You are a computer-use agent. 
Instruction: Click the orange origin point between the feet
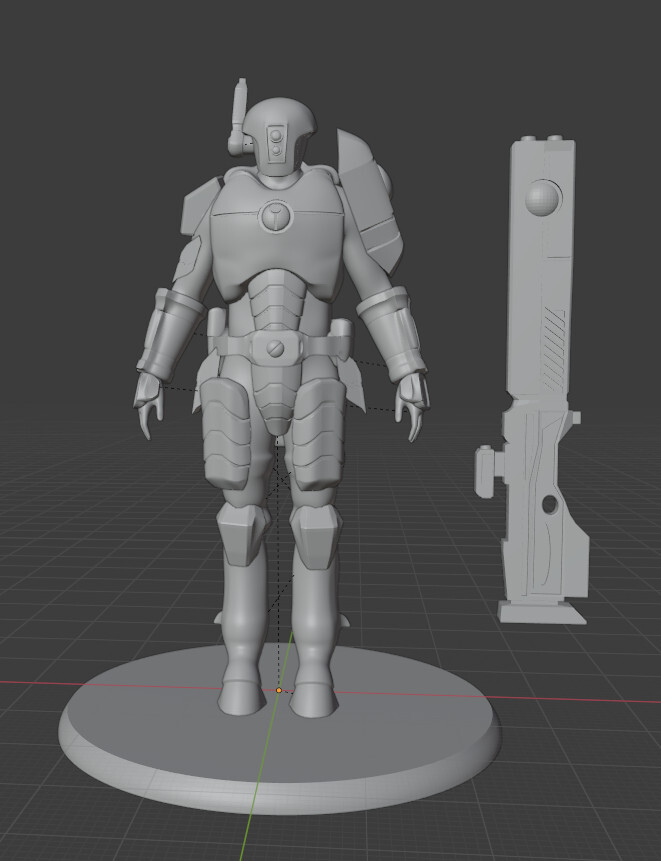point(279,690)
